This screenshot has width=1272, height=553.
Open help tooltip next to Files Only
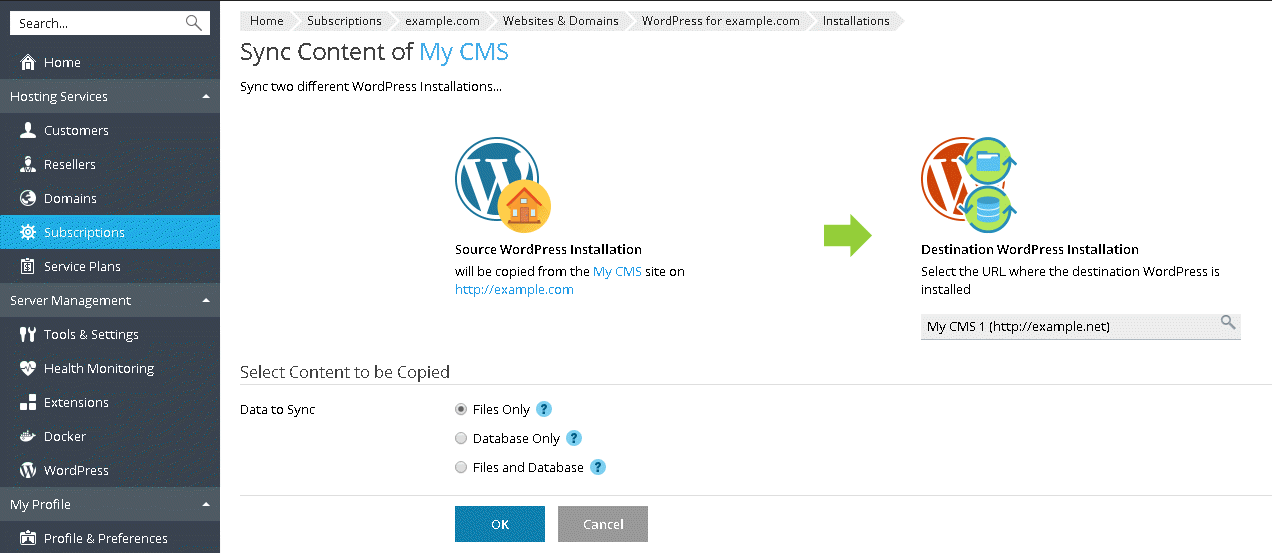tap(544, 409)
